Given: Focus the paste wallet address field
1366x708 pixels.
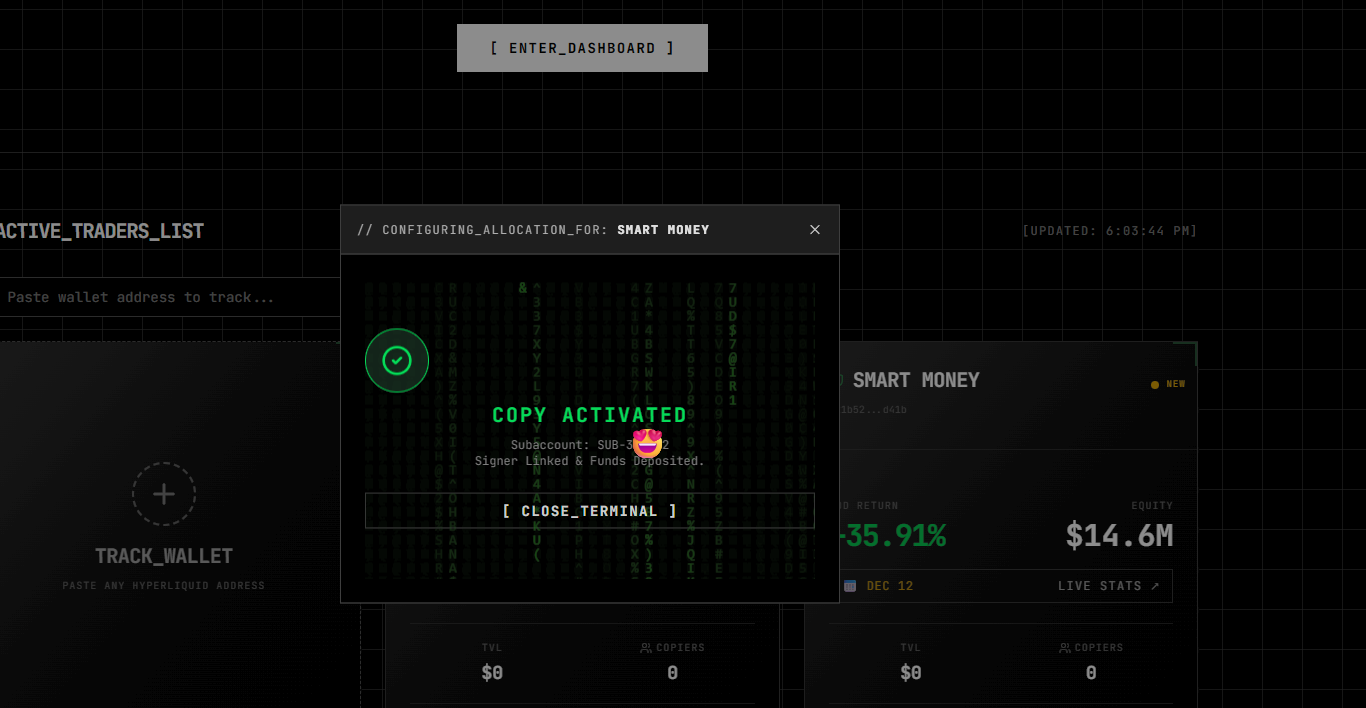Looking at the screenshot, I should coord(170,297).
